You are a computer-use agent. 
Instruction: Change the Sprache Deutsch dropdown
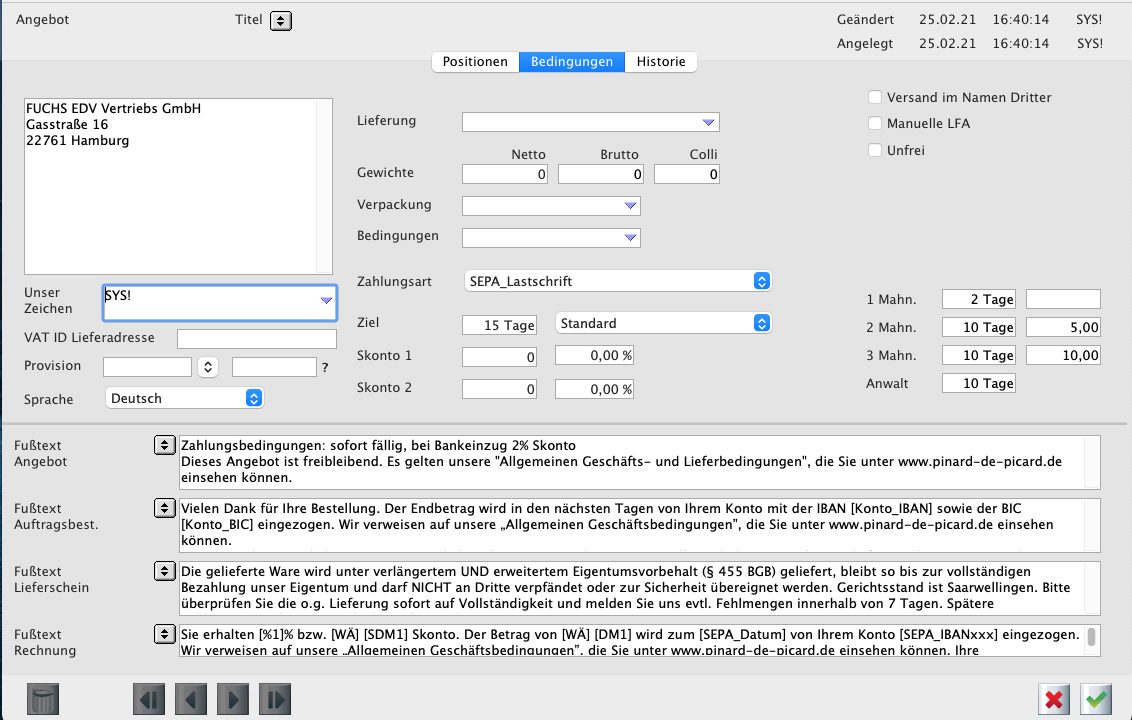coord(184,398)
